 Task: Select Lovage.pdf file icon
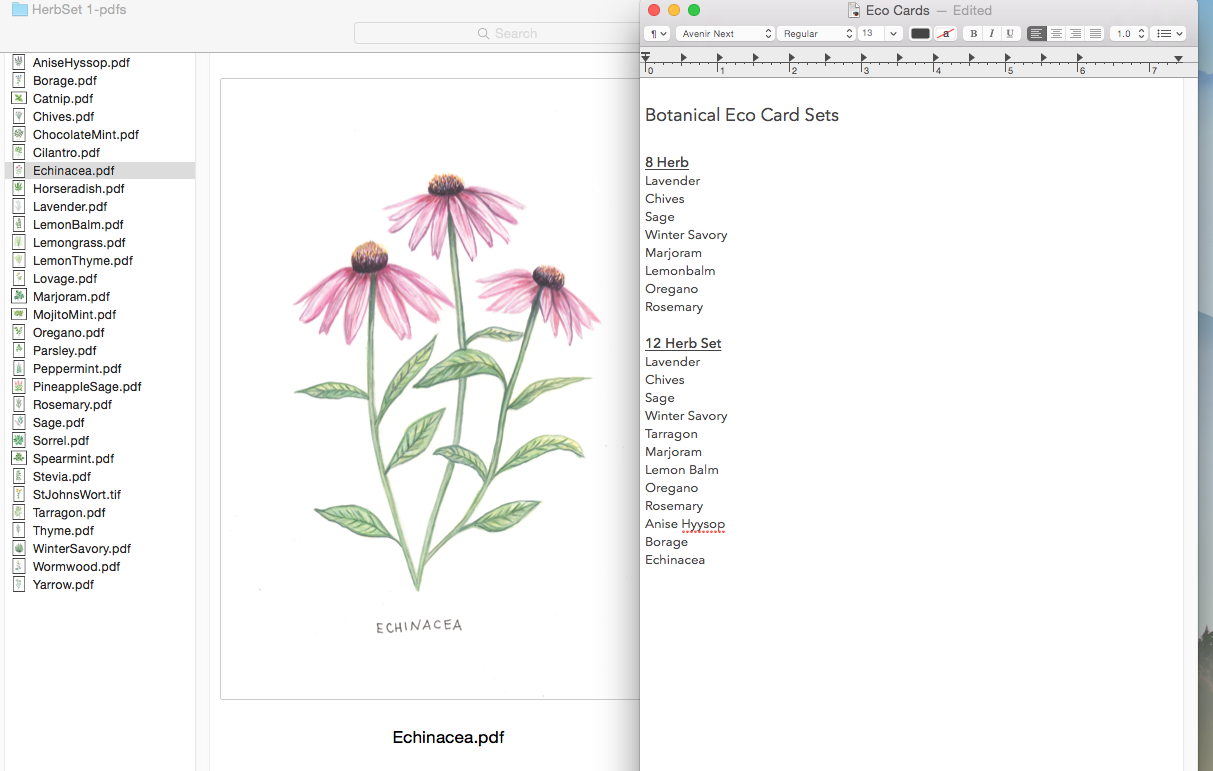click(19, 278)
